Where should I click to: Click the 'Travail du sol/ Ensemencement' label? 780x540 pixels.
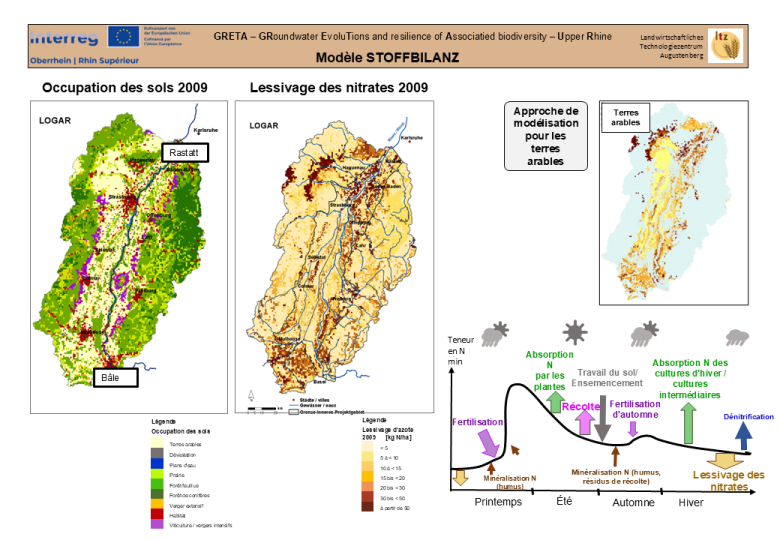(x=607, y=378)
